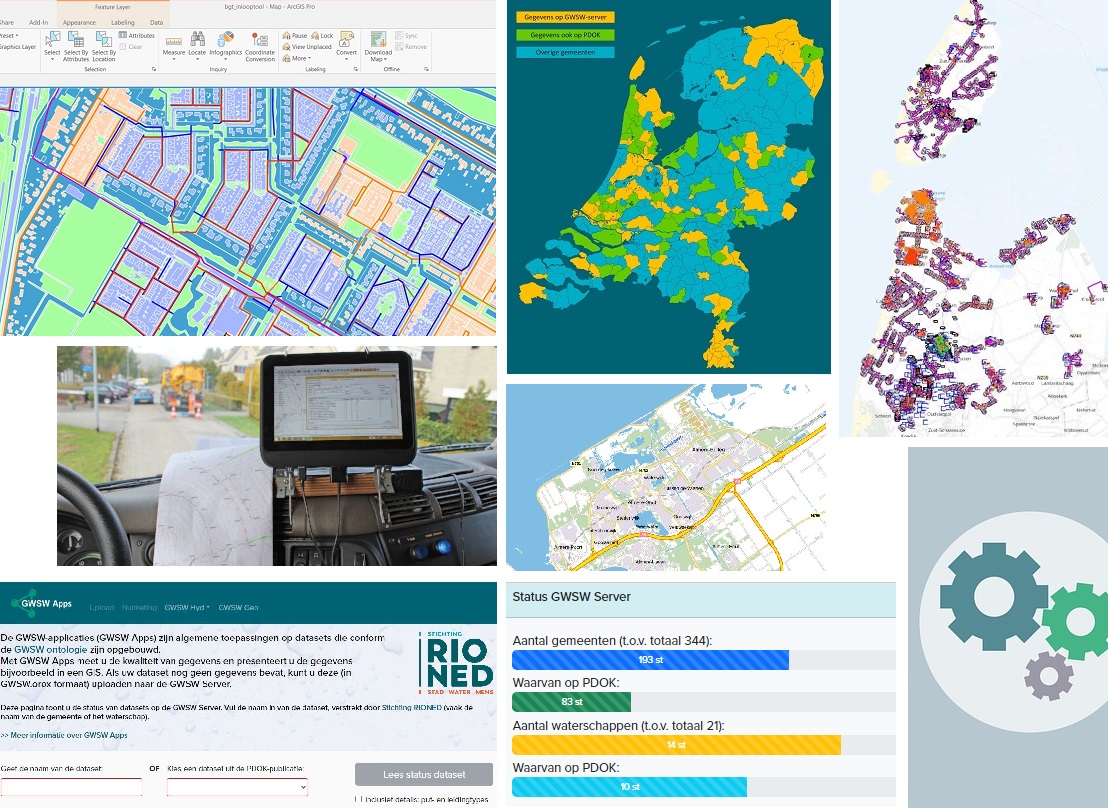
Task: Click the Convert labels icon
Action: [346, 45]
